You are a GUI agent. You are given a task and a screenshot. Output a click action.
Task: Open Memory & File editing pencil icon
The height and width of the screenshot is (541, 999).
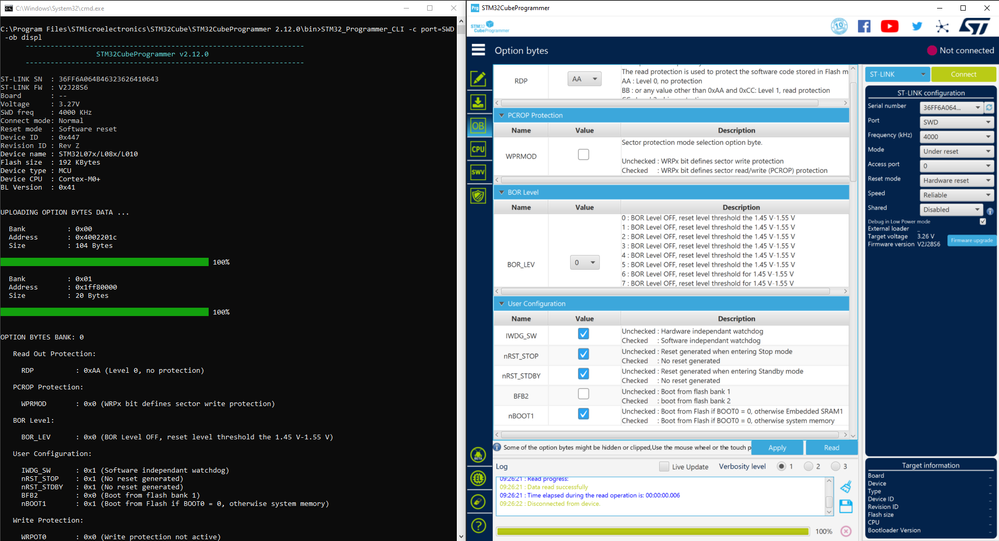tap(478, 78)
